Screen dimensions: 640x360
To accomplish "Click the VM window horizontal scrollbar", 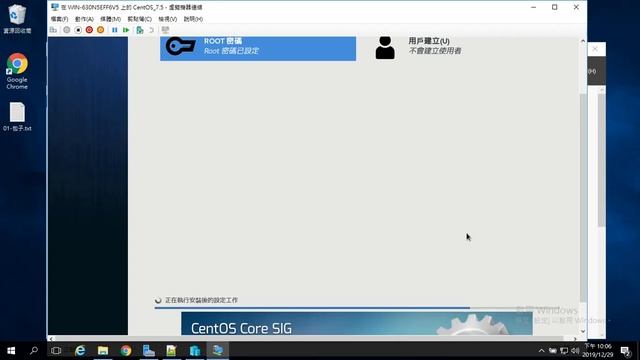I will click(310, 338).
